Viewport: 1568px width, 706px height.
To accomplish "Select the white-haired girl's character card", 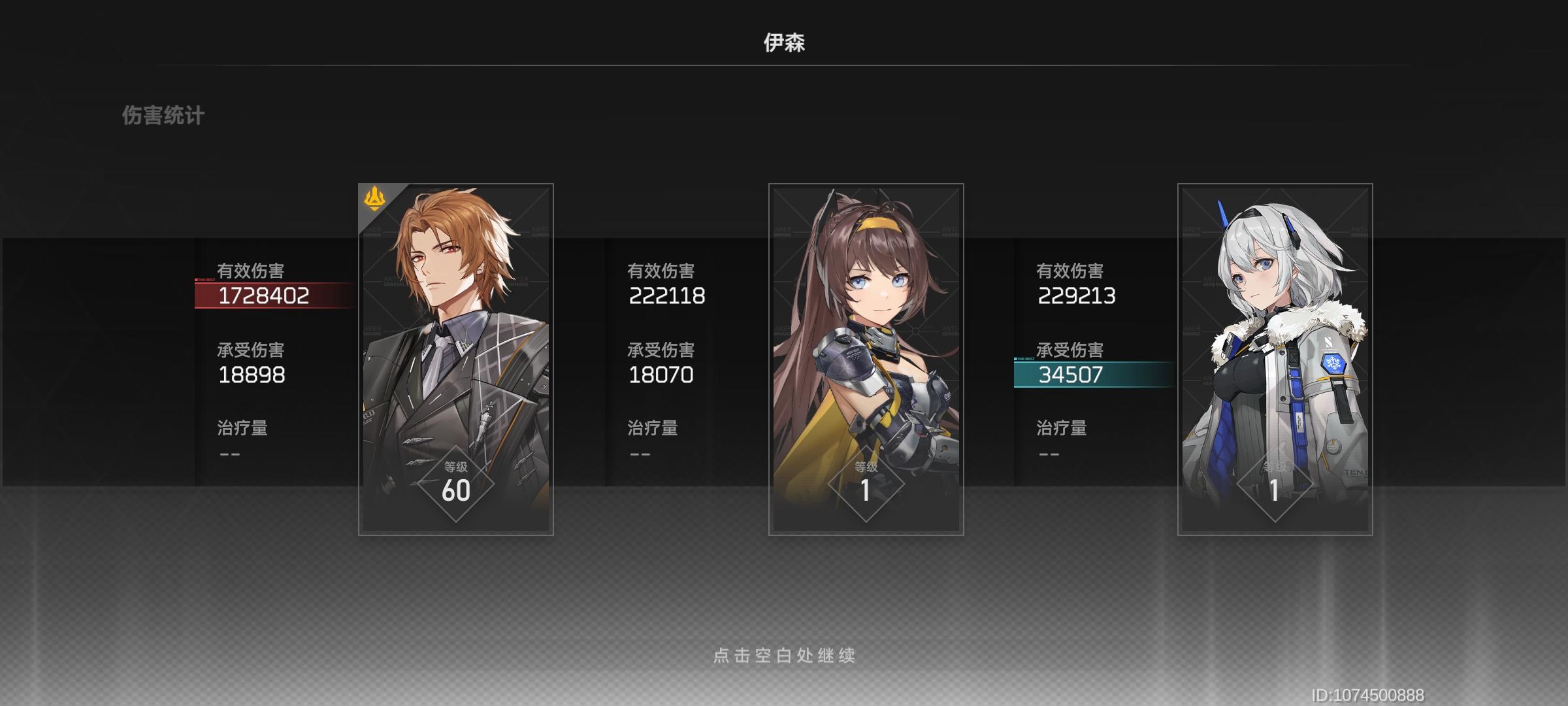I will point(1275,360).
